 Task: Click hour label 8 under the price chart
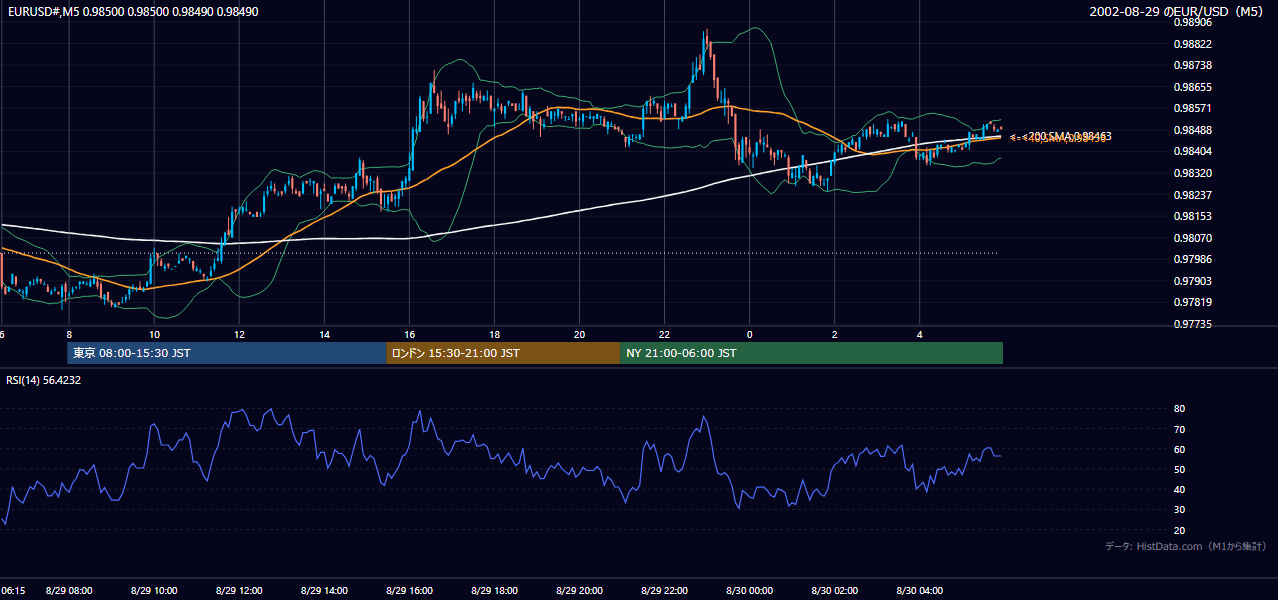click(69, 334)
